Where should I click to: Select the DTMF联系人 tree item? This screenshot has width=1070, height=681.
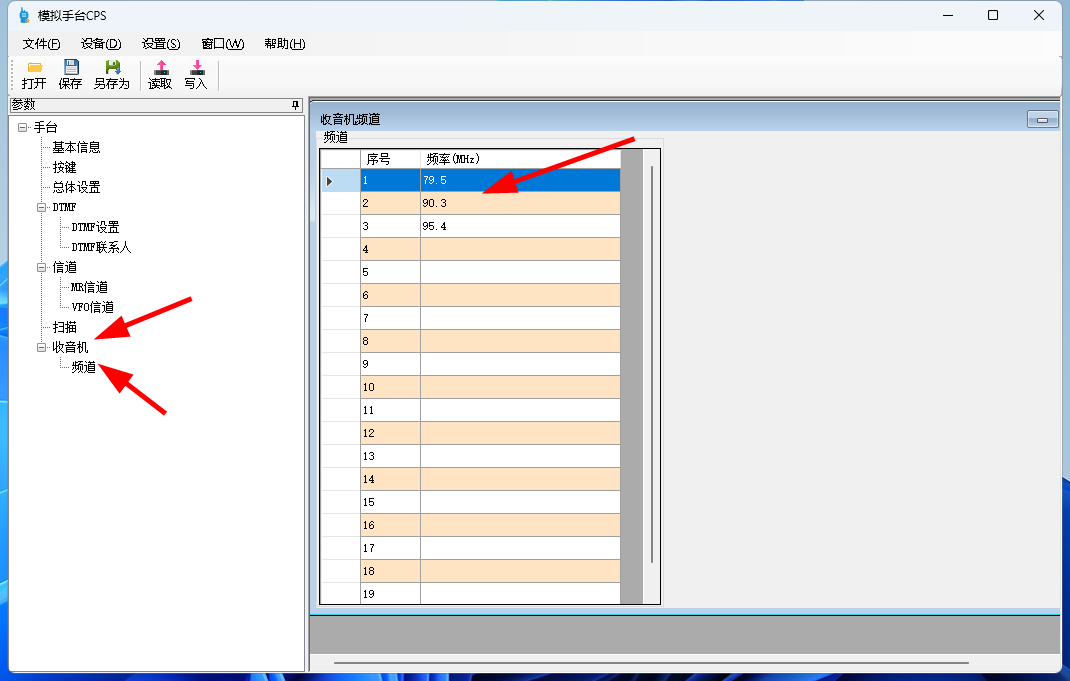(x=101, y=247)
